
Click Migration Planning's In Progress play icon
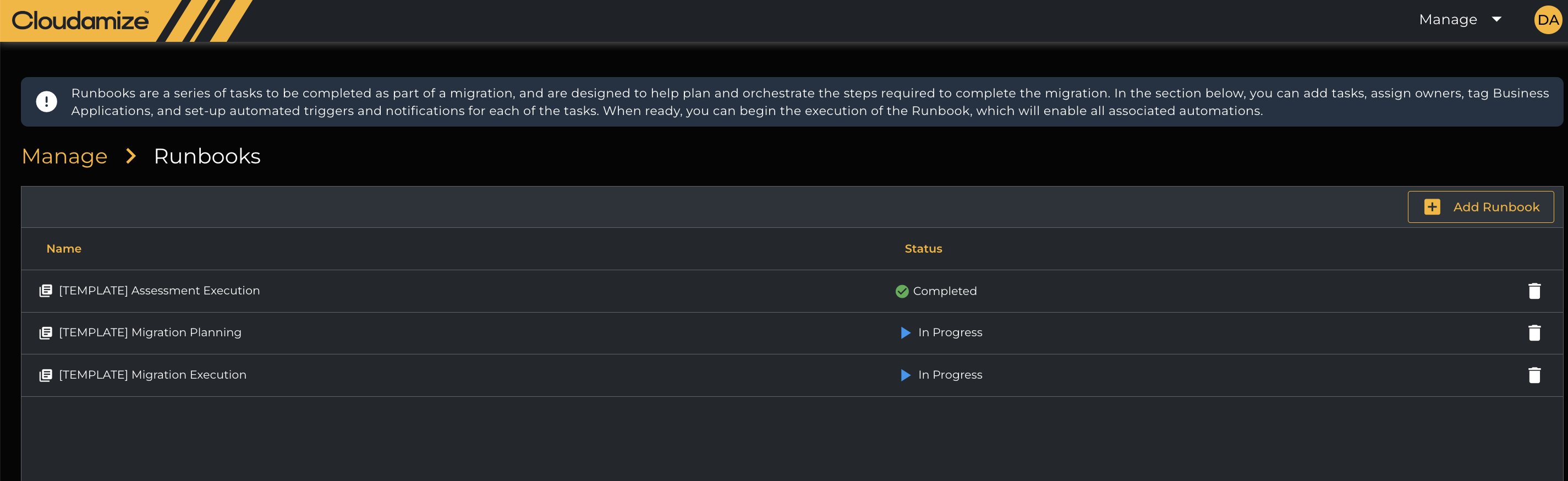pos(905,333)
